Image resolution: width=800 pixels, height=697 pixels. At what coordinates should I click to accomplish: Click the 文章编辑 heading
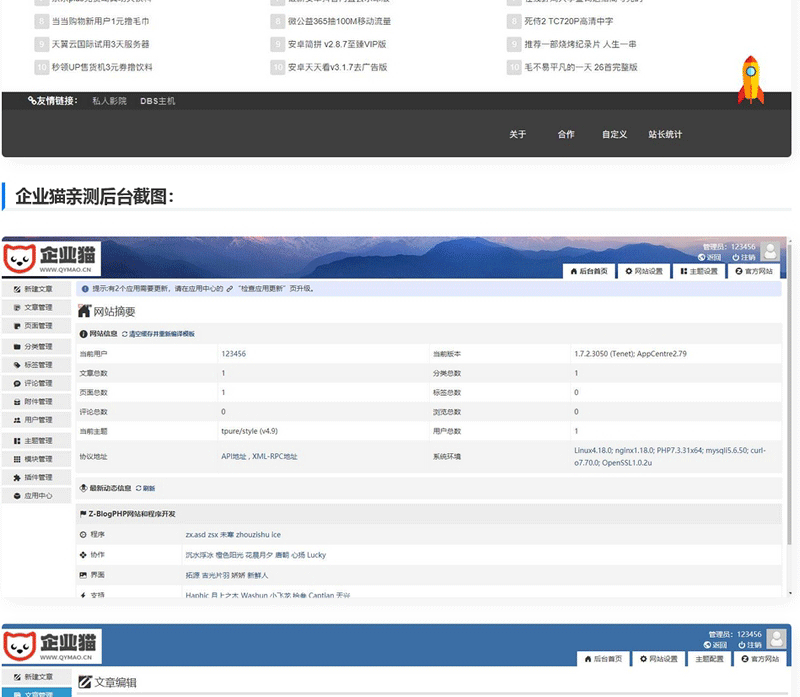click(x=115, y=683)
